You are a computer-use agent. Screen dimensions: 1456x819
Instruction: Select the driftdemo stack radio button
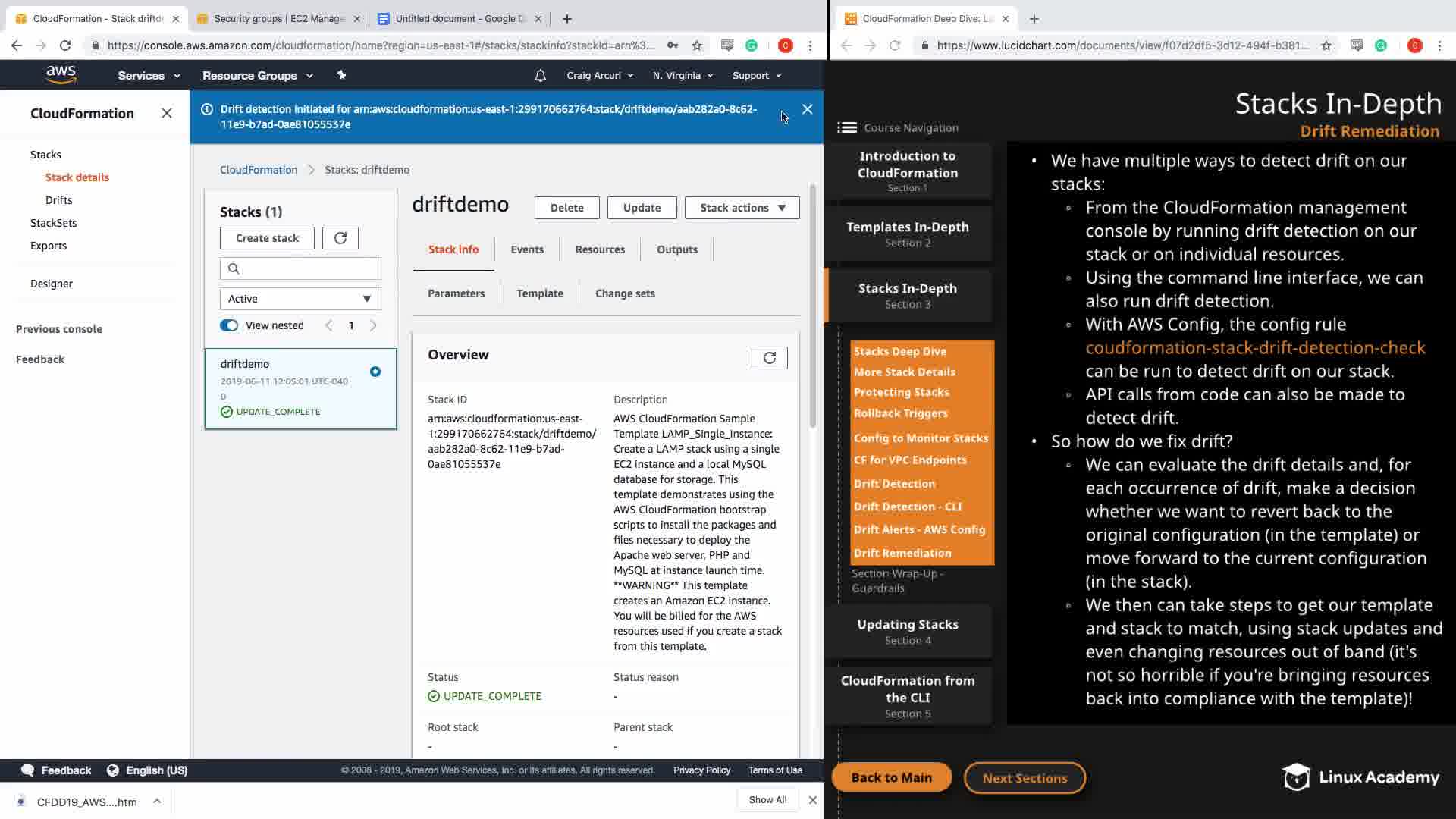375,372
